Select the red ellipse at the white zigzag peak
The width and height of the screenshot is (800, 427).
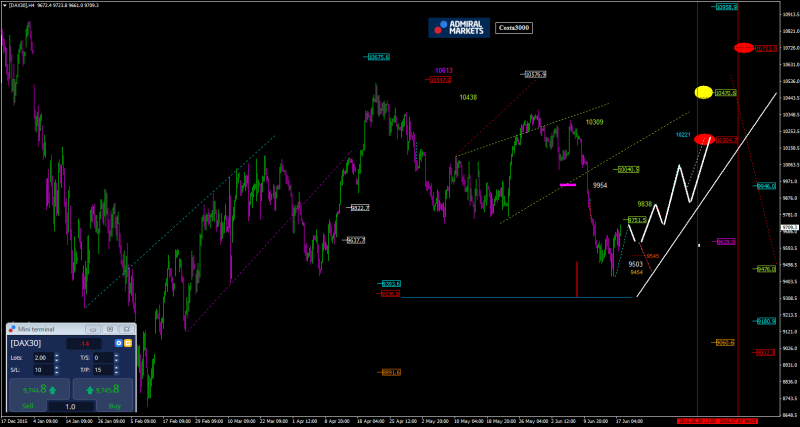tap(704, 139)
